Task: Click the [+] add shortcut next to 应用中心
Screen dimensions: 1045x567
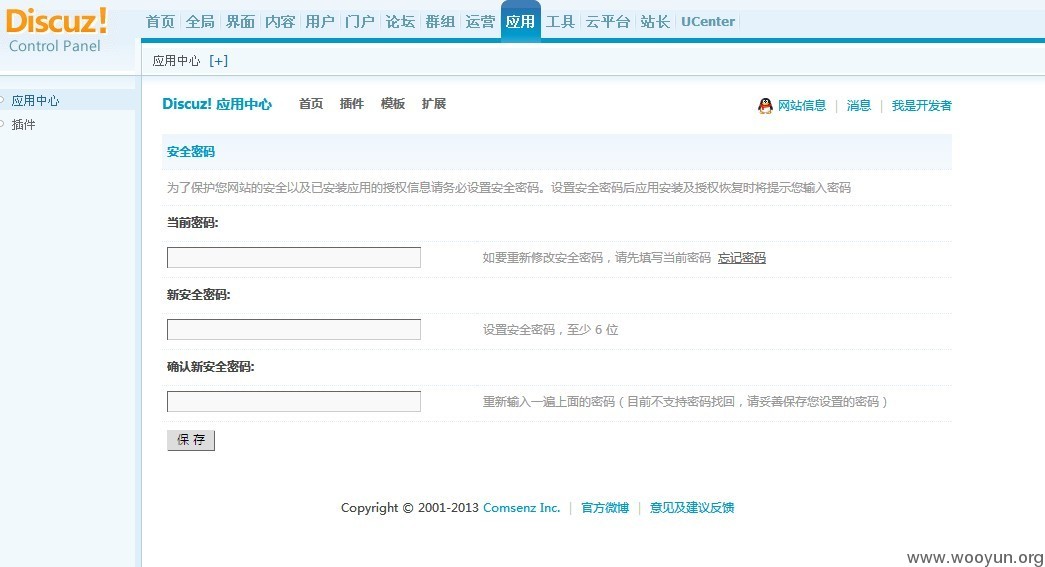Action: tap(218, 61)
